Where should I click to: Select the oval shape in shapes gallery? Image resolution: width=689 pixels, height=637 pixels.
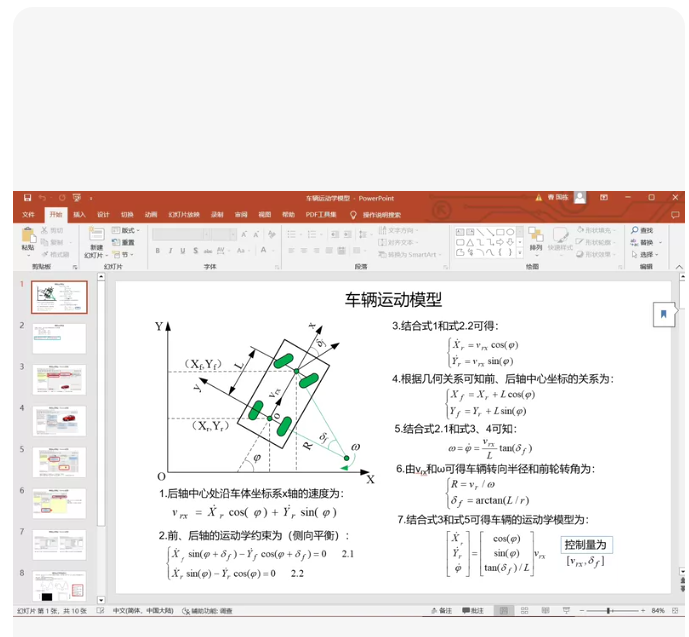point(510,232)
